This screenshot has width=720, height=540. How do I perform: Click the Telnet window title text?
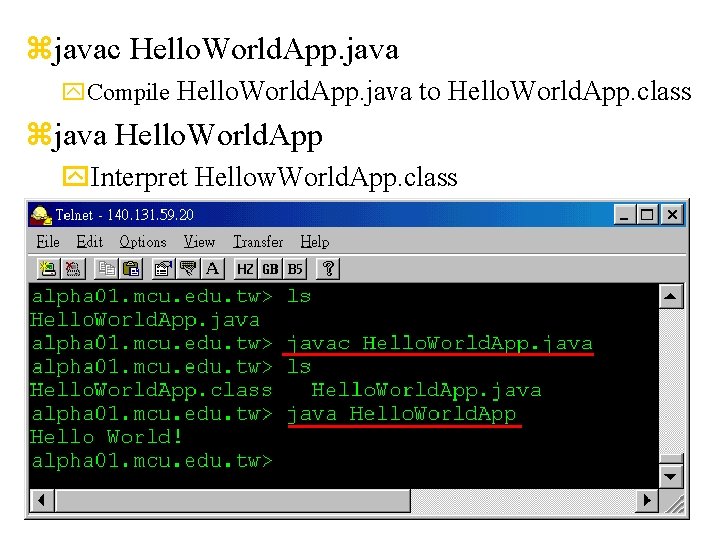(124, 215)
